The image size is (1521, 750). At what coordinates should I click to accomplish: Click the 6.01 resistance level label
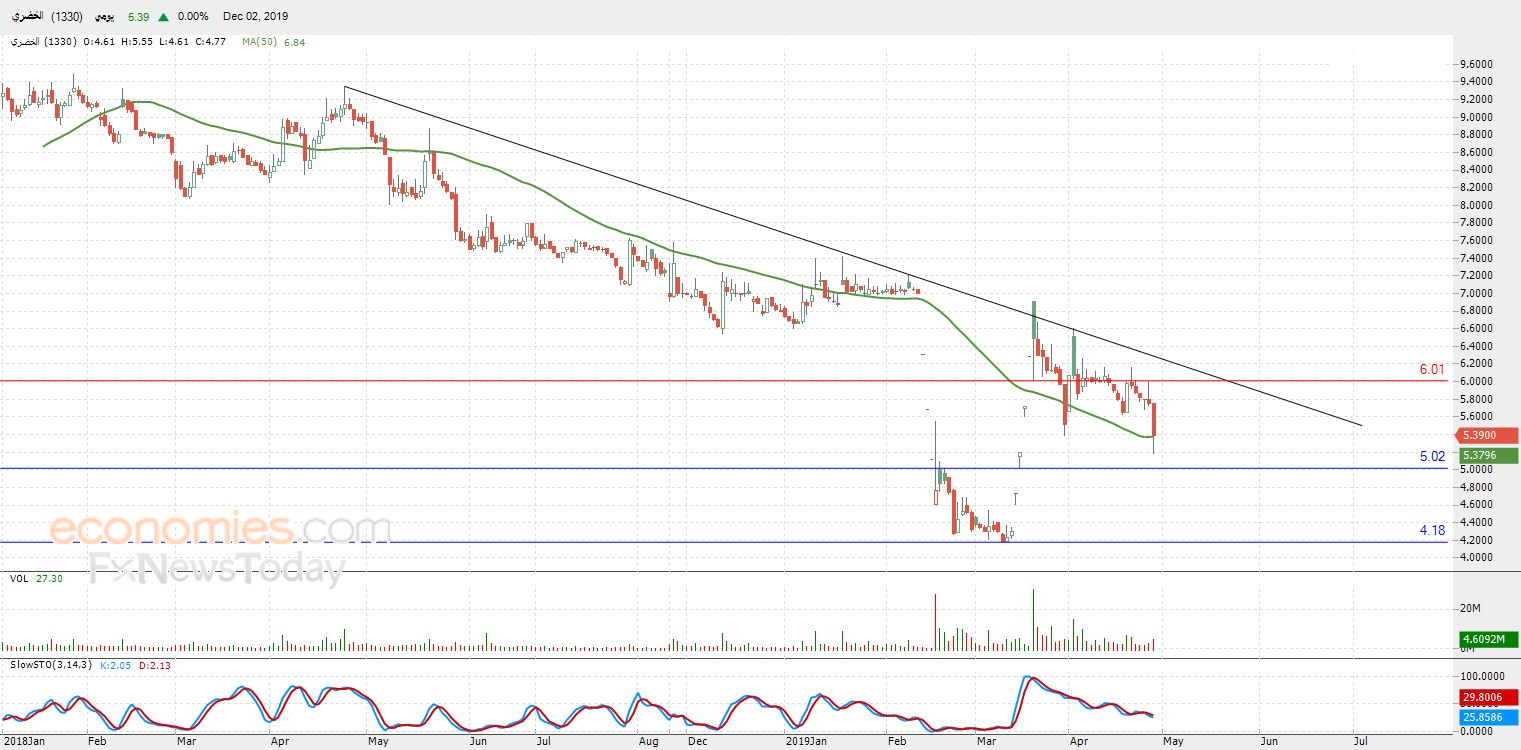tap(1432, 369)
